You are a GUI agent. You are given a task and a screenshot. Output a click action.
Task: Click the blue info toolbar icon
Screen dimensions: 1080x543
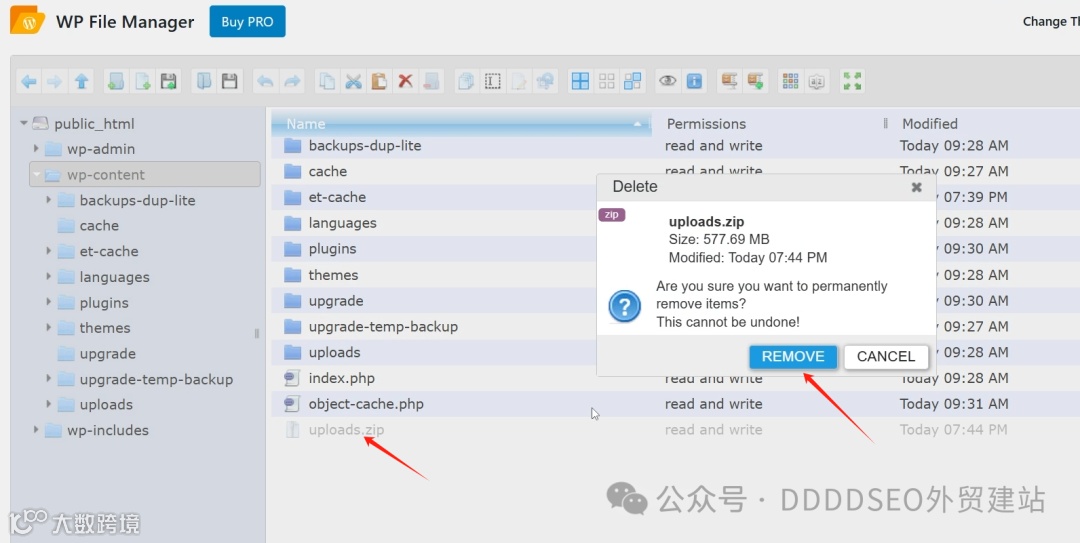pos(694,81)
